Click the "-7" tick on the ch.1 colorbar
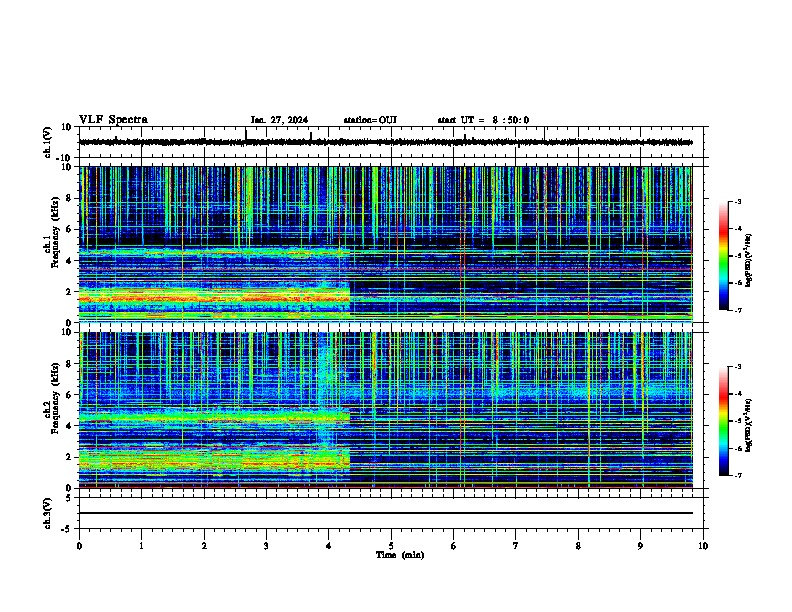This screenshot has height=612, width=792. pyautogui.click(x=738, y=310)
